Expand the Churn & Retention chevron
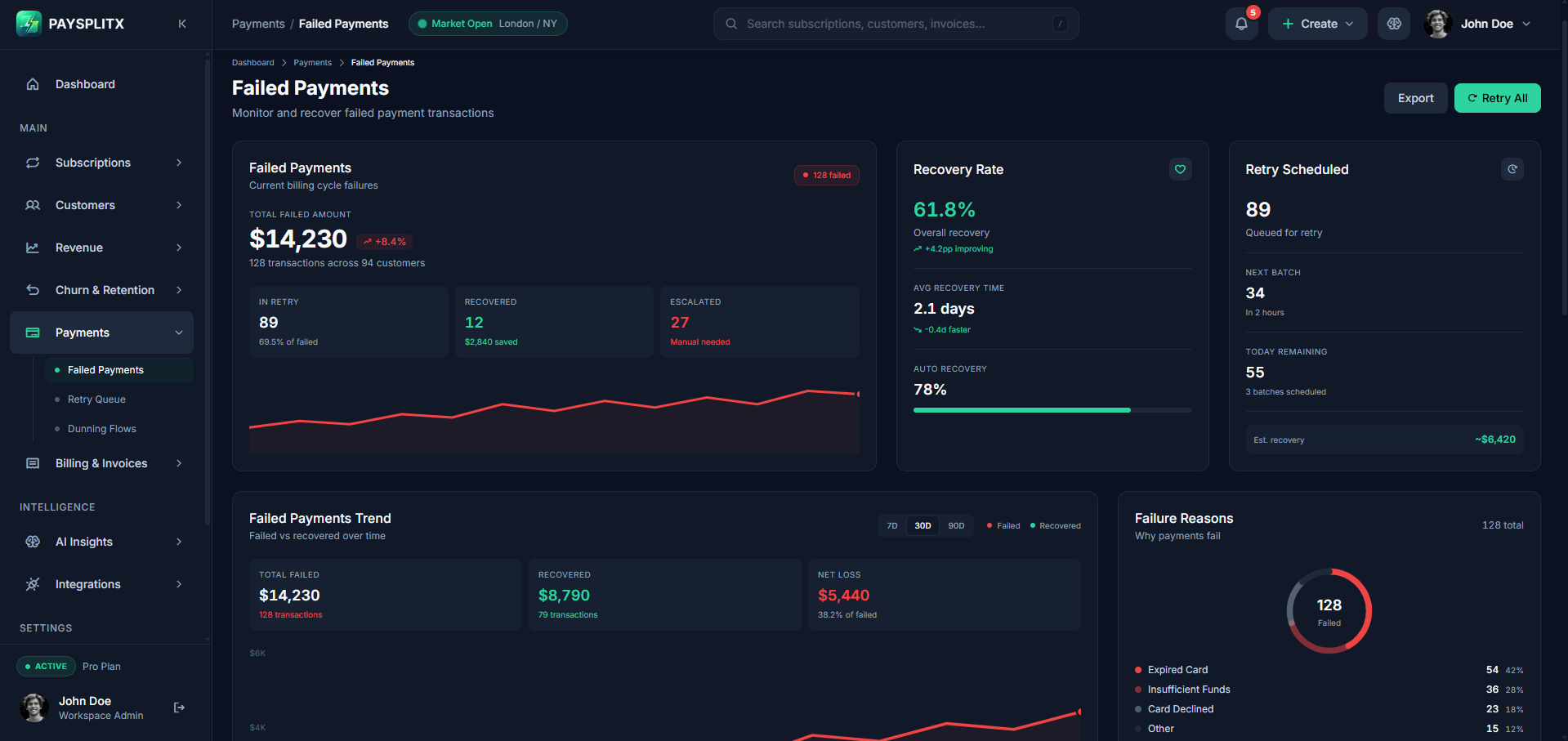This screenshot has width=1568, height=741. 179,290
